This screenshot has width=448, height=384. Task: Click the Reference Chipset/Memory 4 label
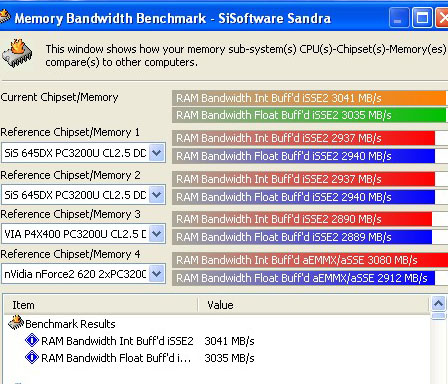coord(70,254)
